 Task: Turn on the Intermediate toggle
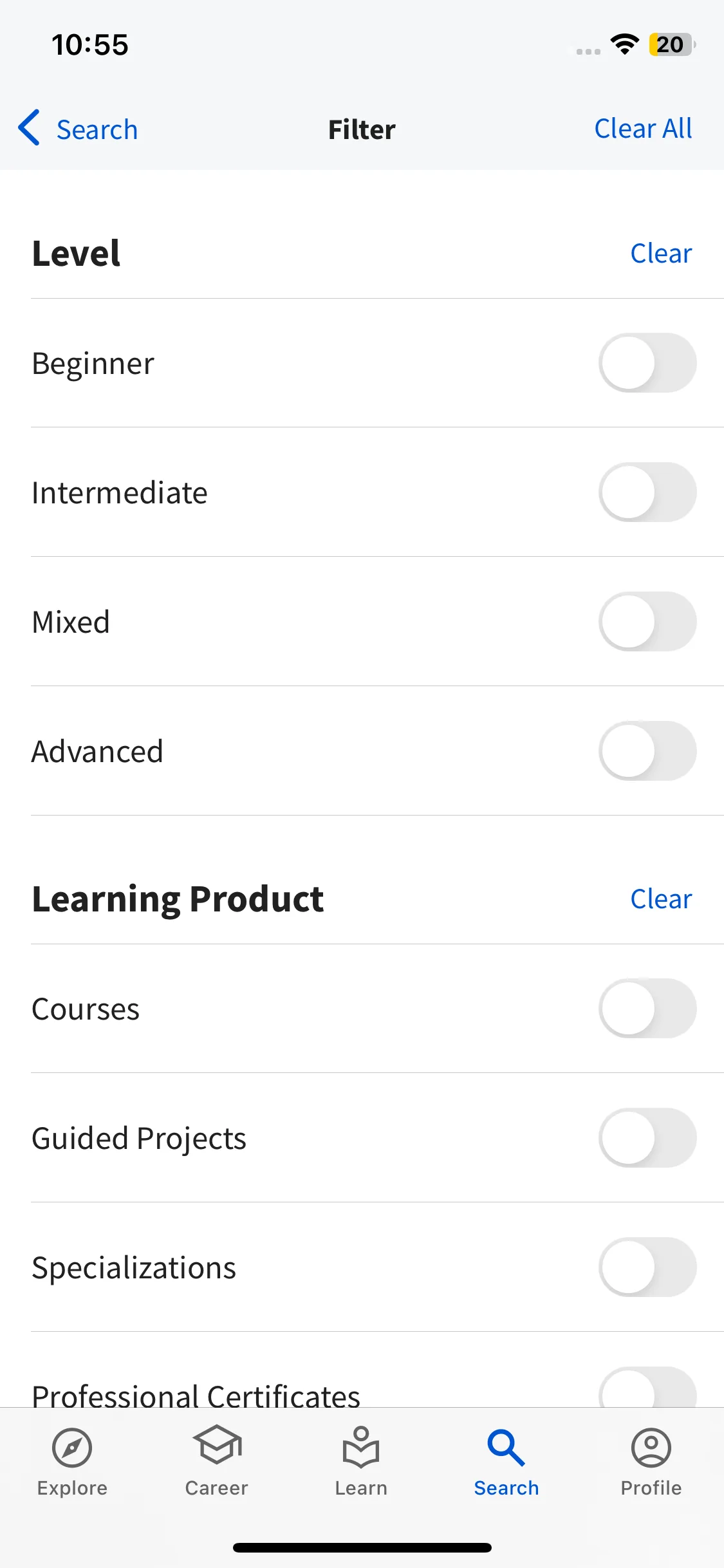click(x=647, y=492)
